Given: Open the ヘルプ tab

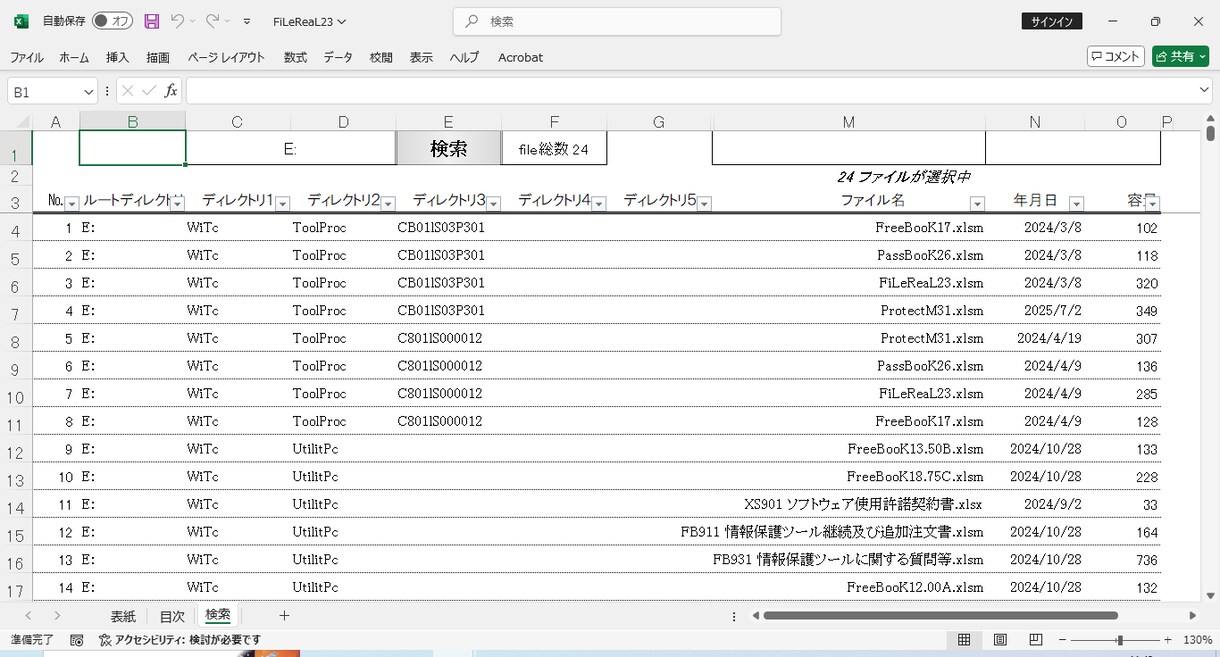Looking at the screenshot, I should 464,58.
